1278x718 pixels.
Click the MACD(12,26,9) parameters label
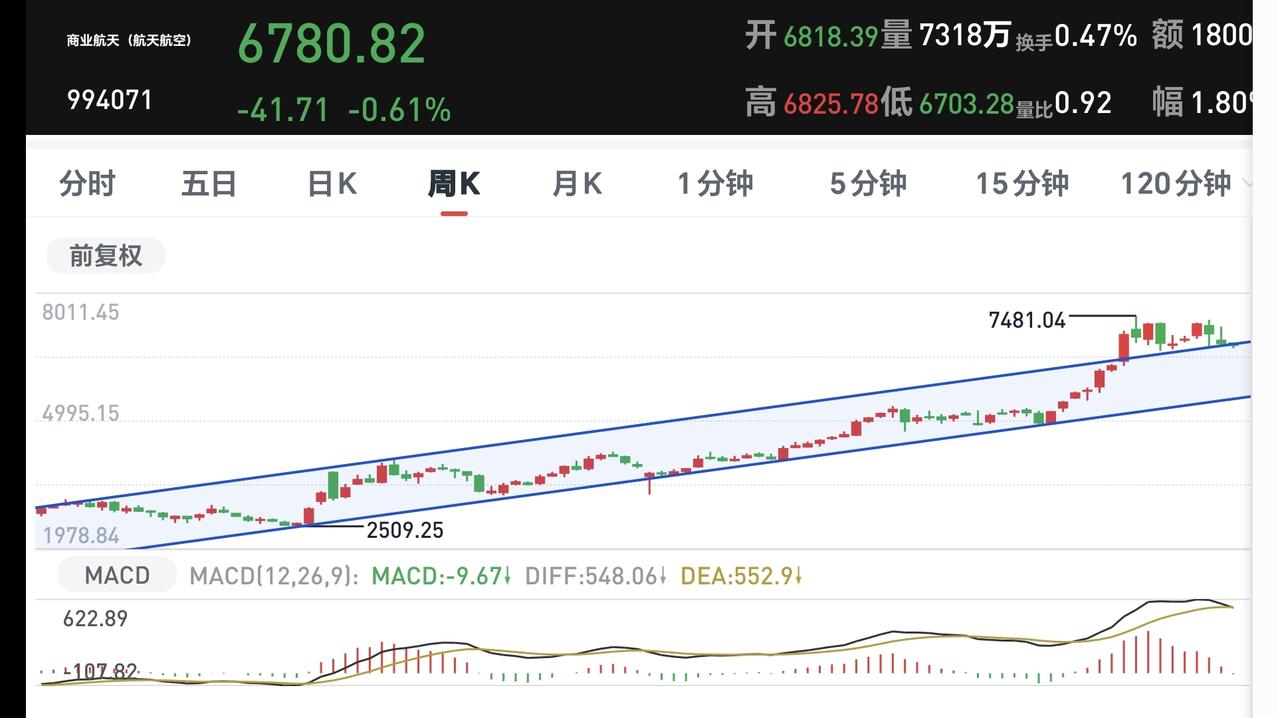point(274,576)
